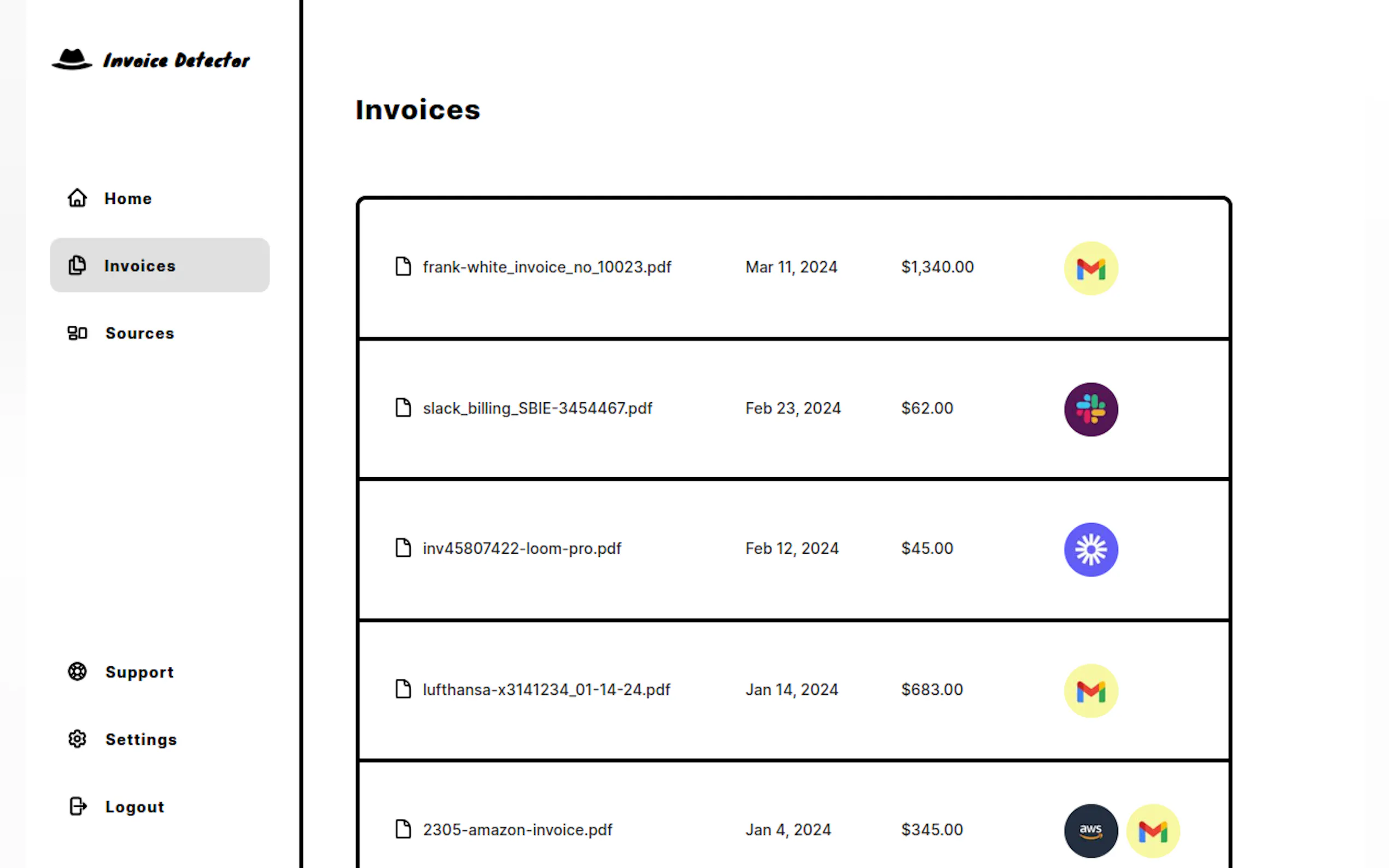Open the AWS source icon on amazon invoice
This screenshot has height=868, width=1389.
click(x=1090, y=830)
